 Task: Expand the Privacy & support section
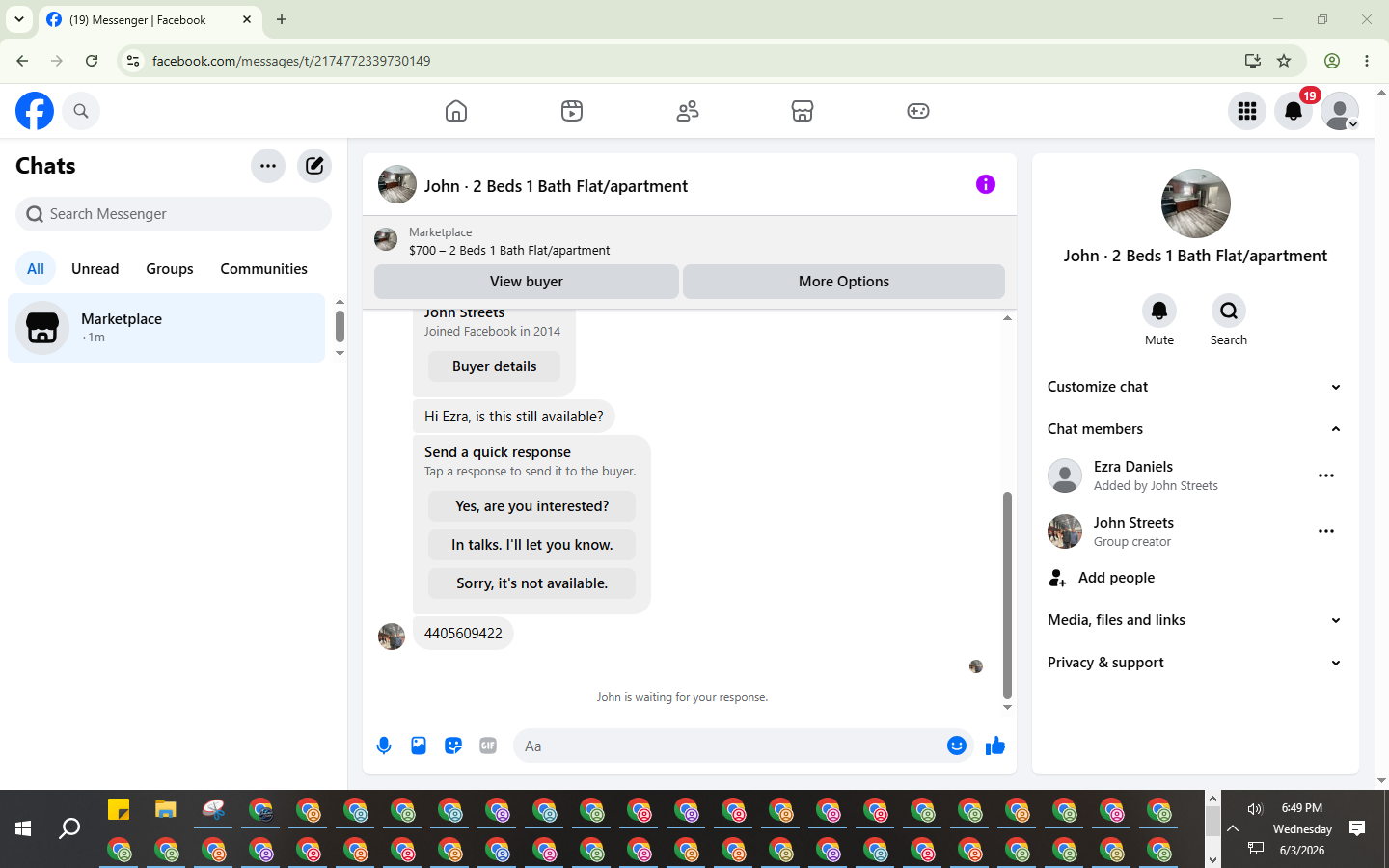(1195, 663)
